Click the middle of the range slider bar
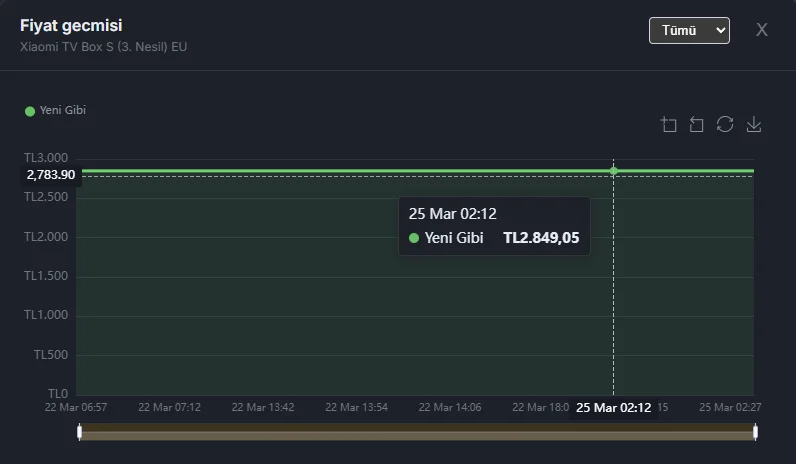The height and width of the screenshot is (464, 796). [x=417, y=432]
